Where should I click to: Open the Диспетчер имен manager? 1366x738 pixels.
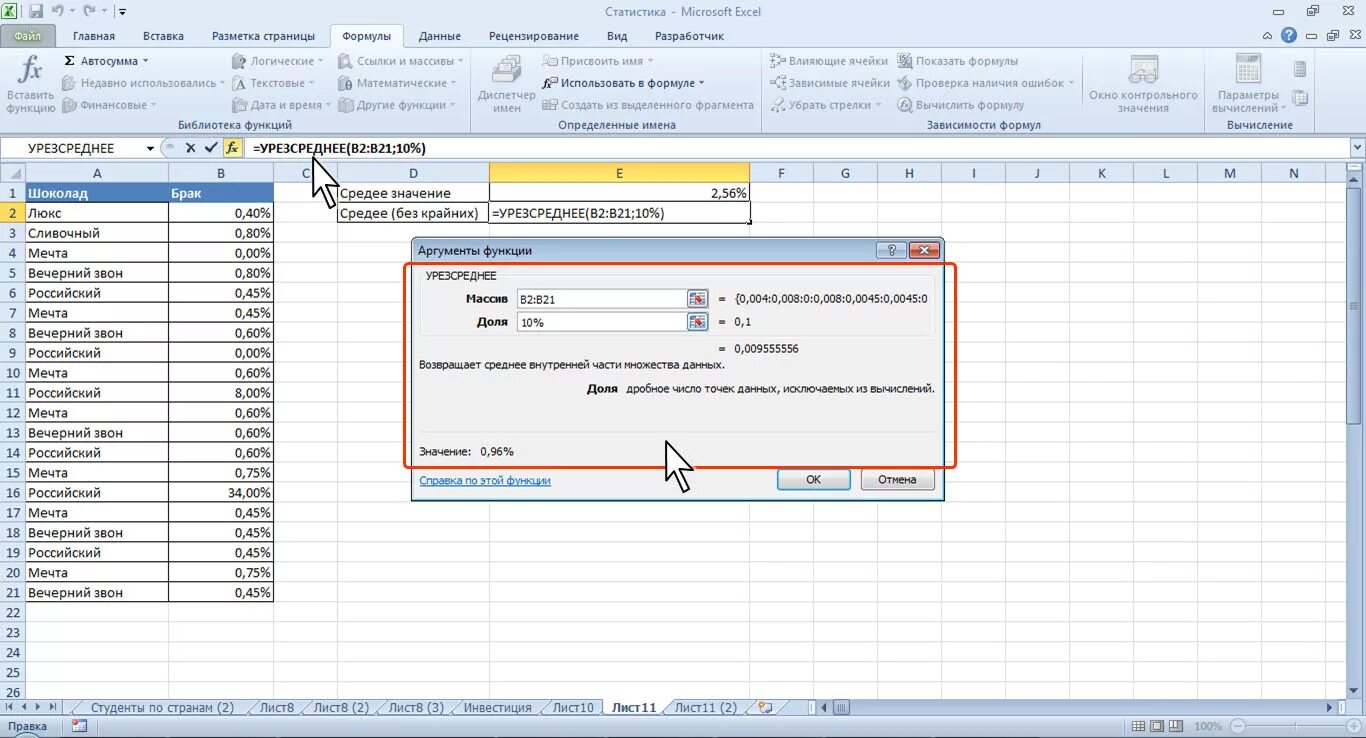click(507, 84)
